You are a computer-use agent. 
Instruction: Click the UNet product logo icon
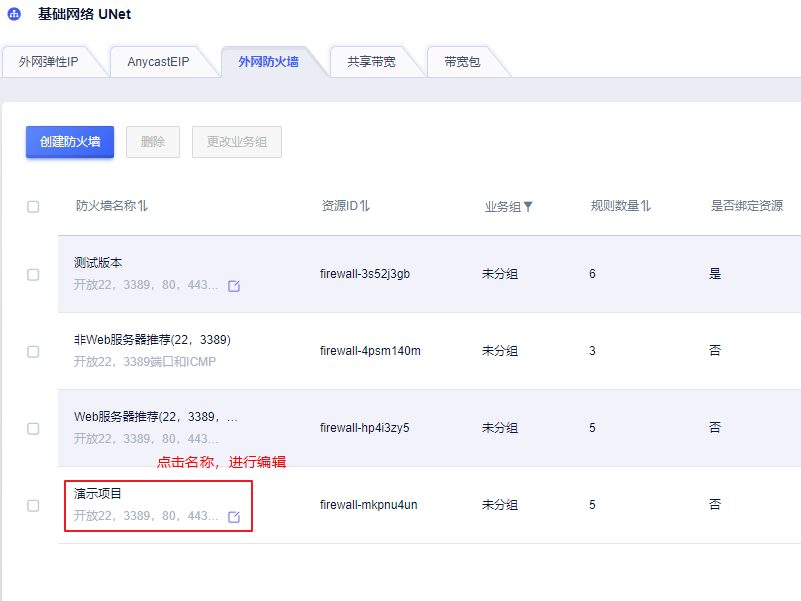pos(14,14)
